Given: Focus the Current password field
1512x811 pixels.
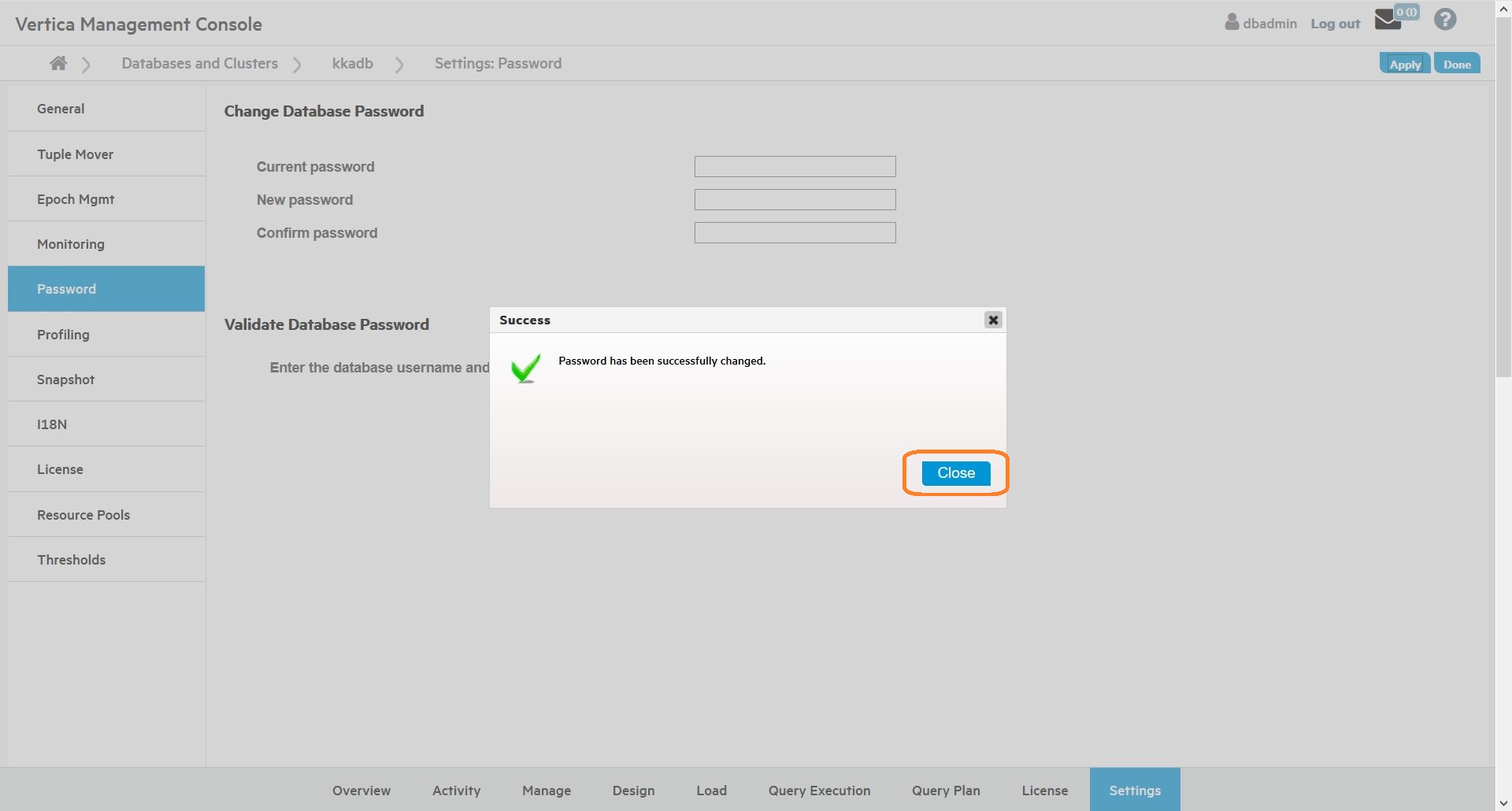Looking at the screenshot, I should pos(795,167).
